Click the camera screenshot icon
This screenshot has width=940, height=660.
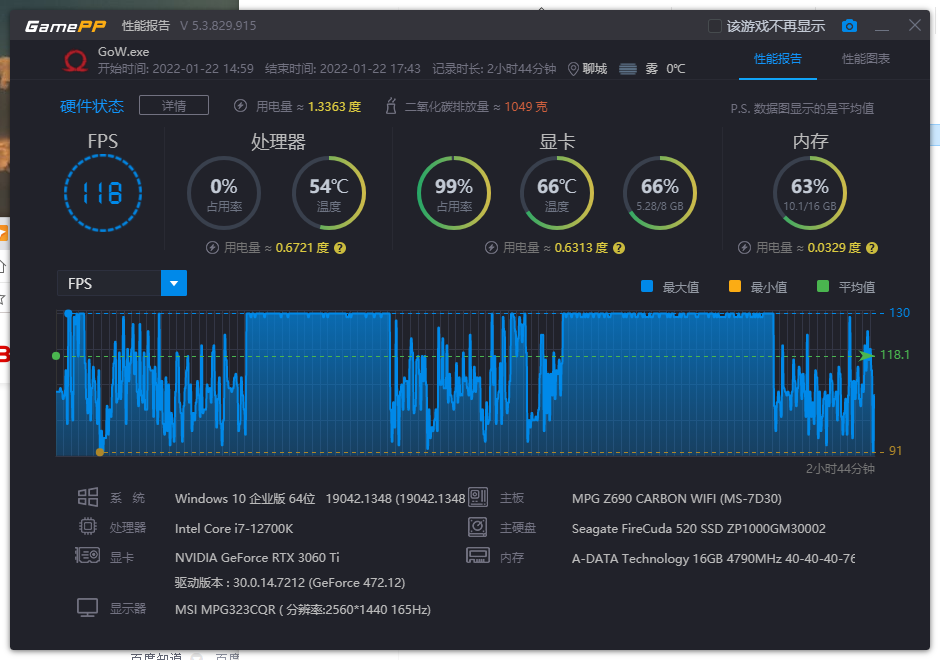tap(849, 26)
